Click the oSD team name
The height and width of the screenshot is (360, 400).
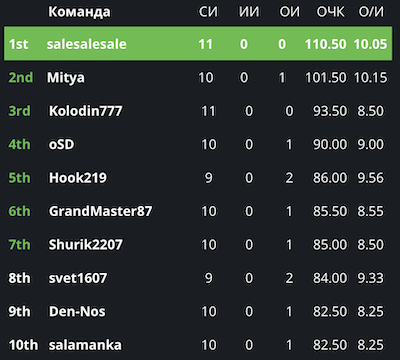click(x=61, y=144)
